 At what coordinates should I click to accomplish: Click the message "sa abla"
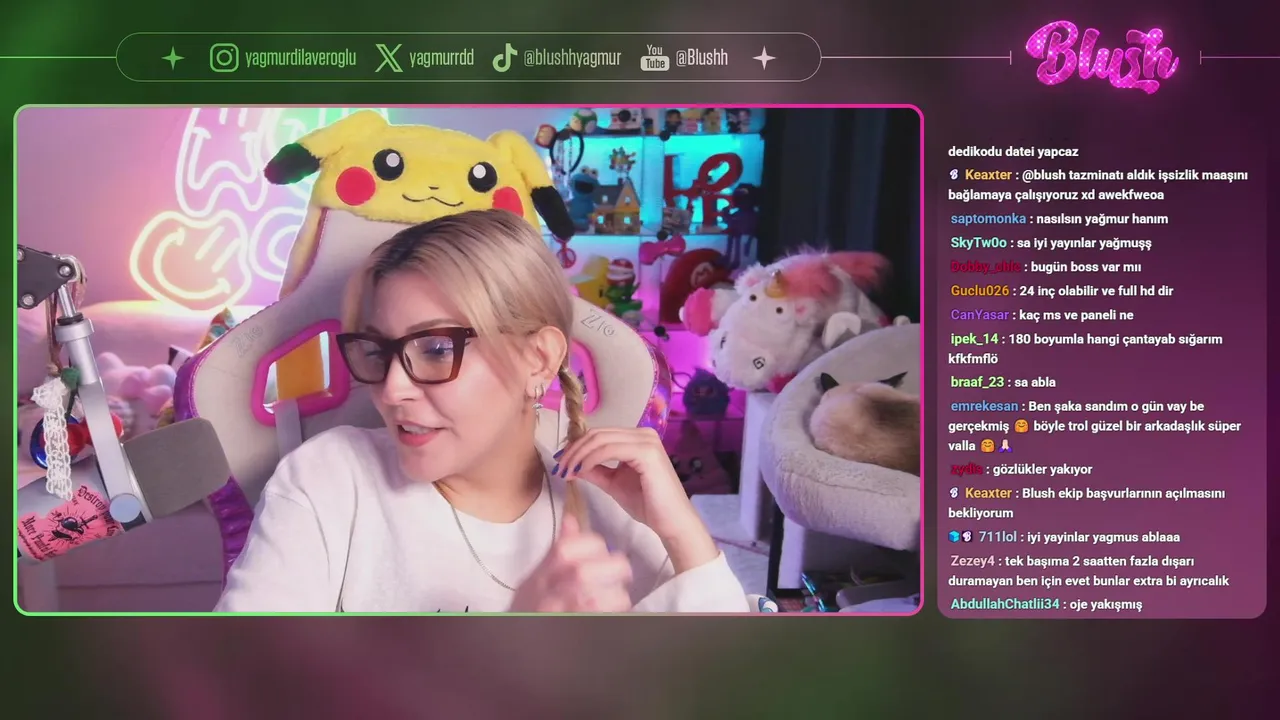pos(1034,382)
